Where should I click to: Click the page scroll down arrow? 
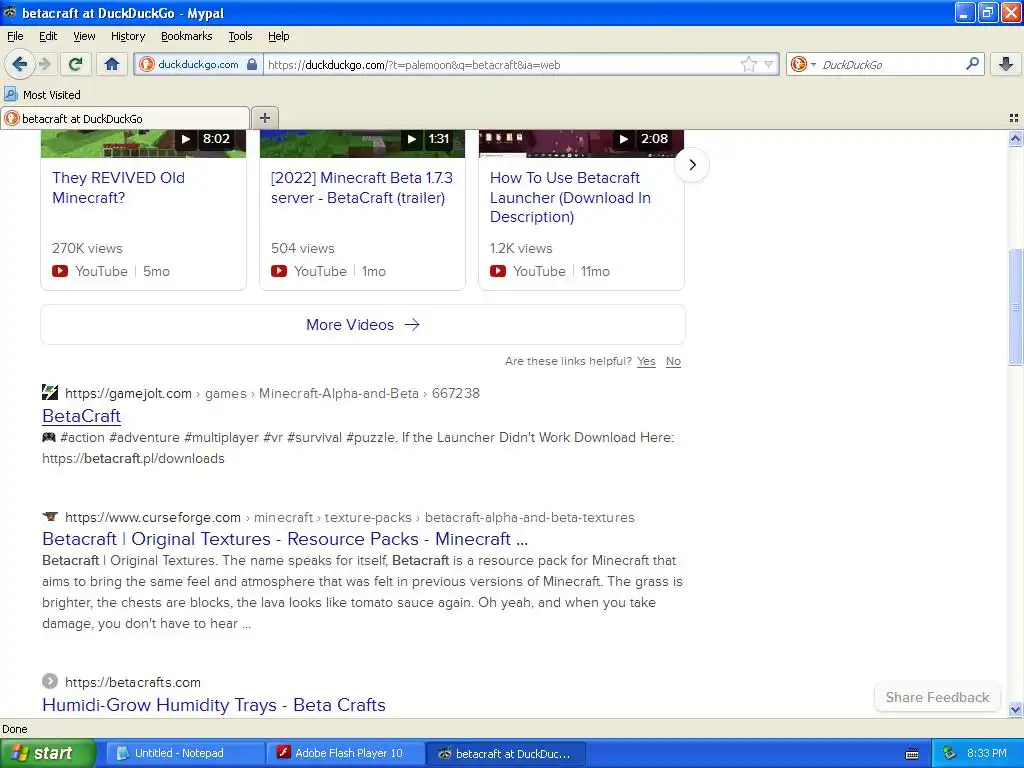pos(1015,709)
